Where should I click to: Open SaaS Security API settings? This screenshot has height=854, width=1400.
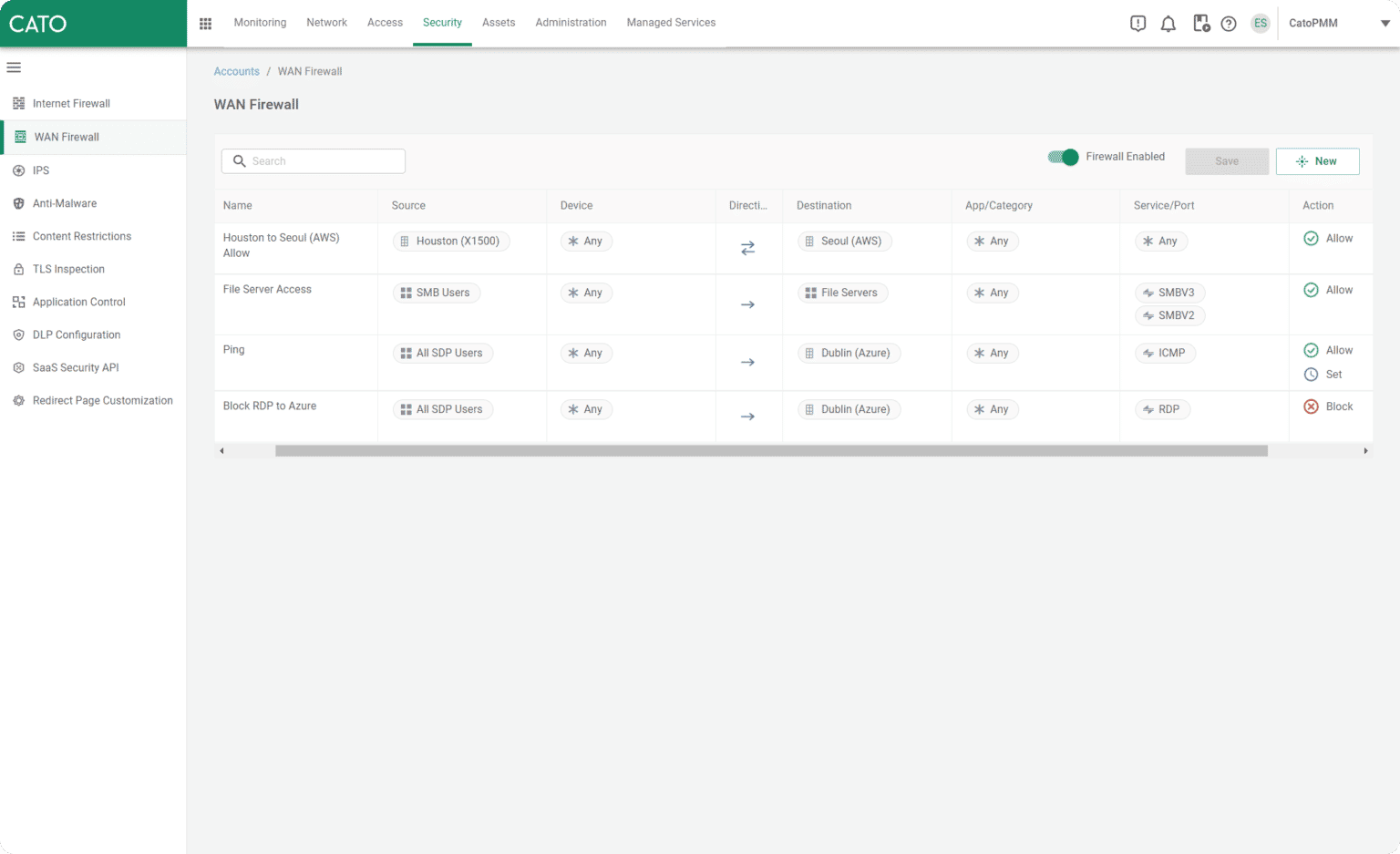[74, 367]
